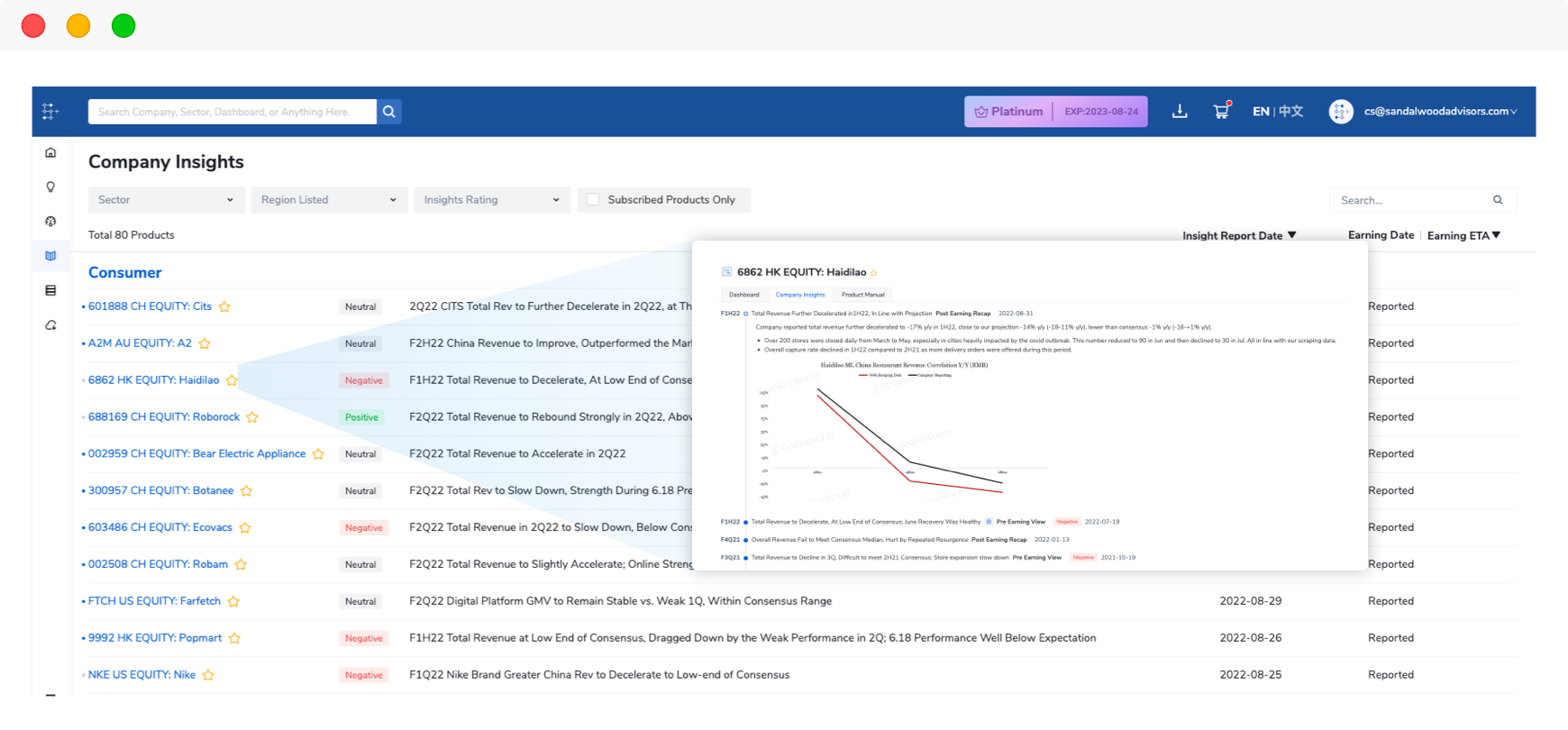
Task: Click F1H22 Post Earning Recap timeline marker
Action: tap(745, 314)
